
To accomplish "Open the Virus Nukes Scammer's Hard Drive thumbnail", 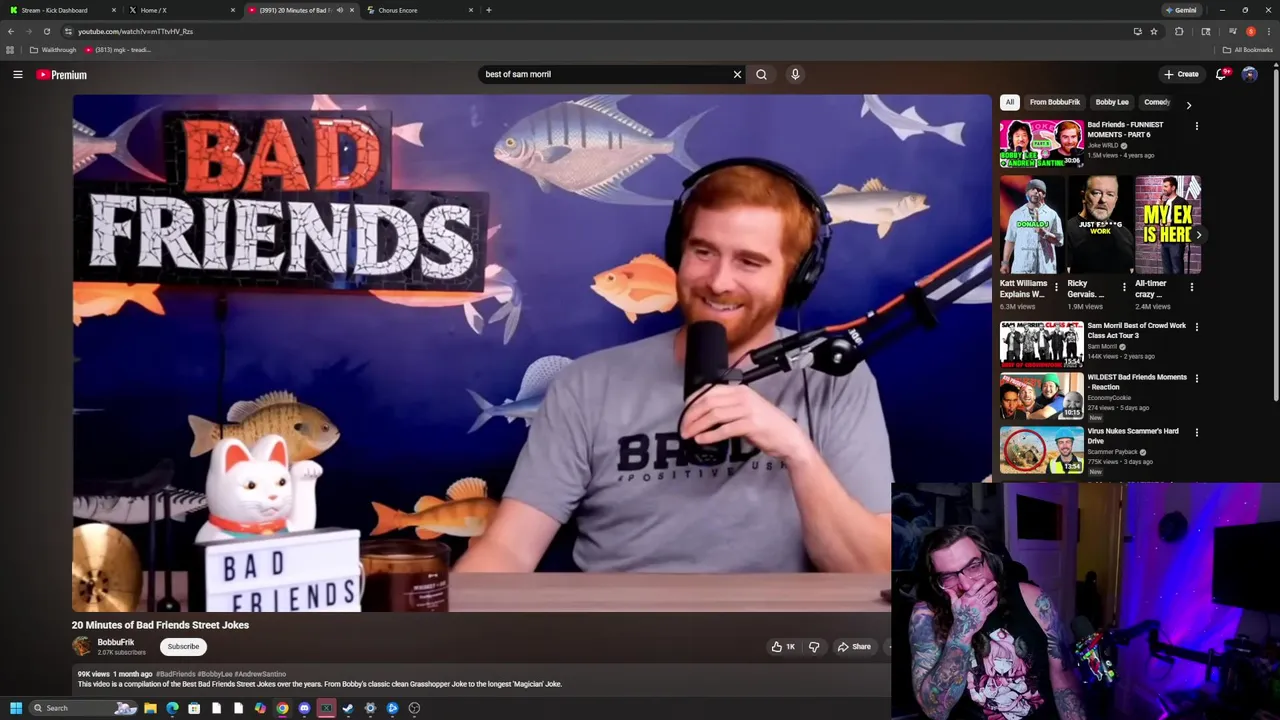I will point(1041,450).
